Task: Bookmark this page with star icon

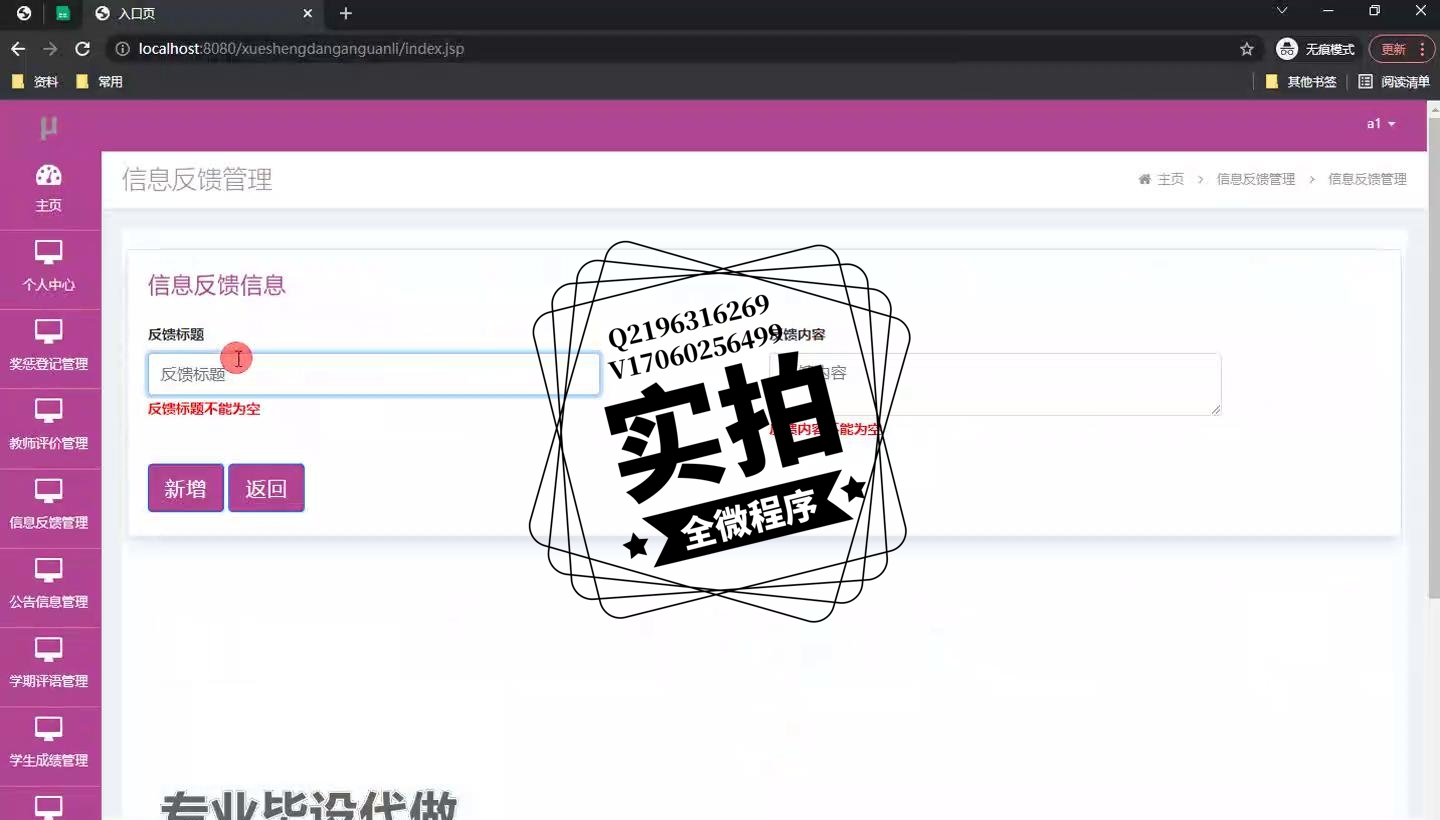Action: (1247, 49)
